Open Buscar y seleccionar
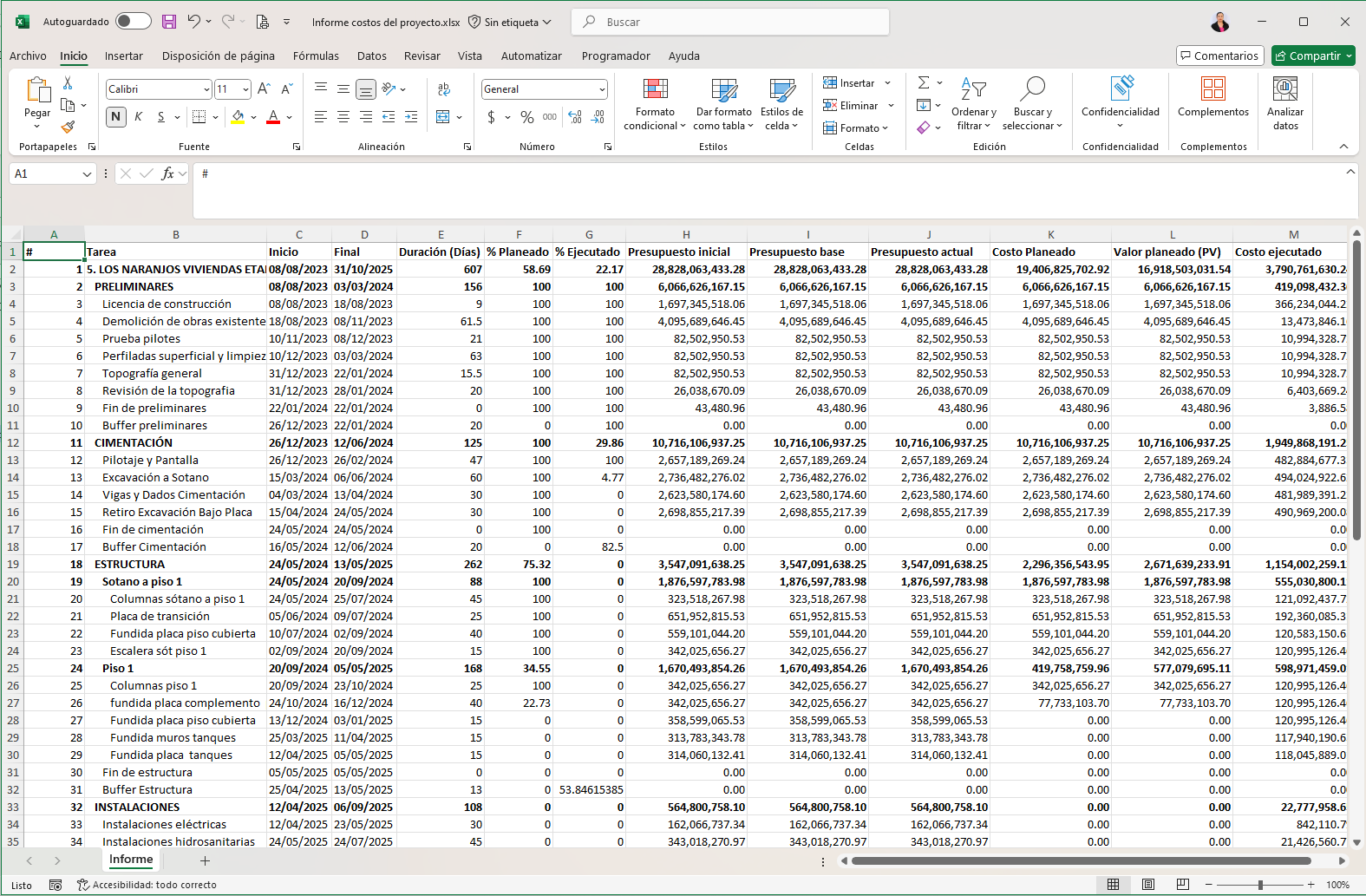Screen dimensions: 1366x896 tap(1032, 104)
